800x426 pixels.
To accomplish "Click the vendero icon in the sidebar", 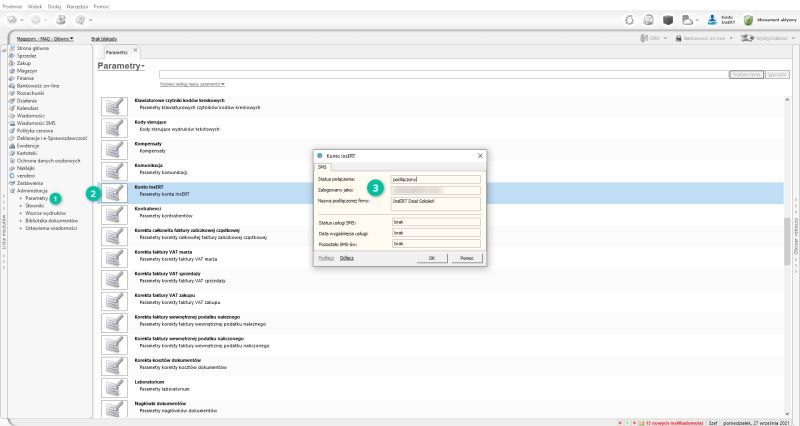I will 12,176.
